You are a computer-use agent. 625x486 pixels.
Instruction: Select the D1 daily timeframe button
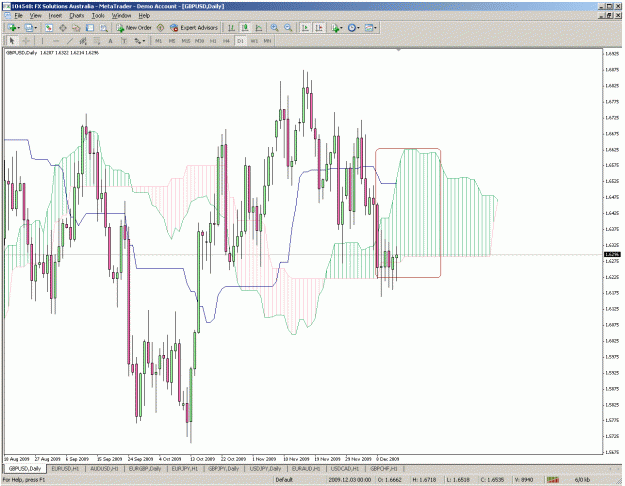(240, 41)
